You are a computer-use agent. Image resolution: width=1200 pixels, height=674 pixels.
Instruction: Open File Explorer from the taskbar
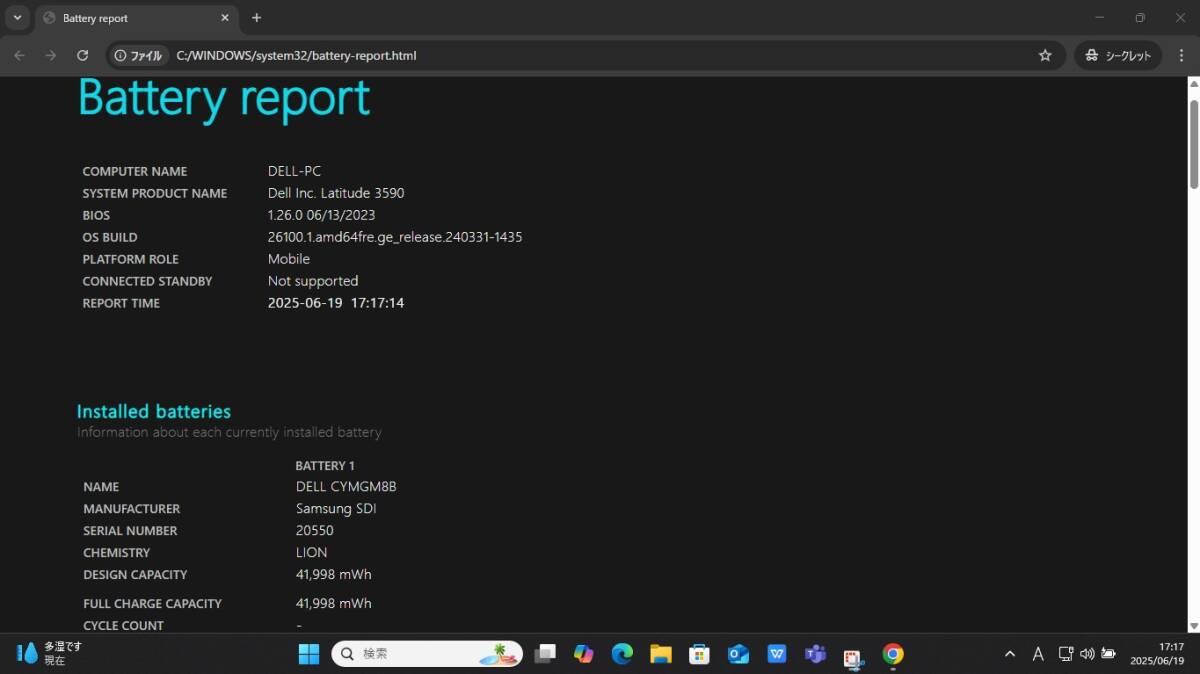point(661,654)
